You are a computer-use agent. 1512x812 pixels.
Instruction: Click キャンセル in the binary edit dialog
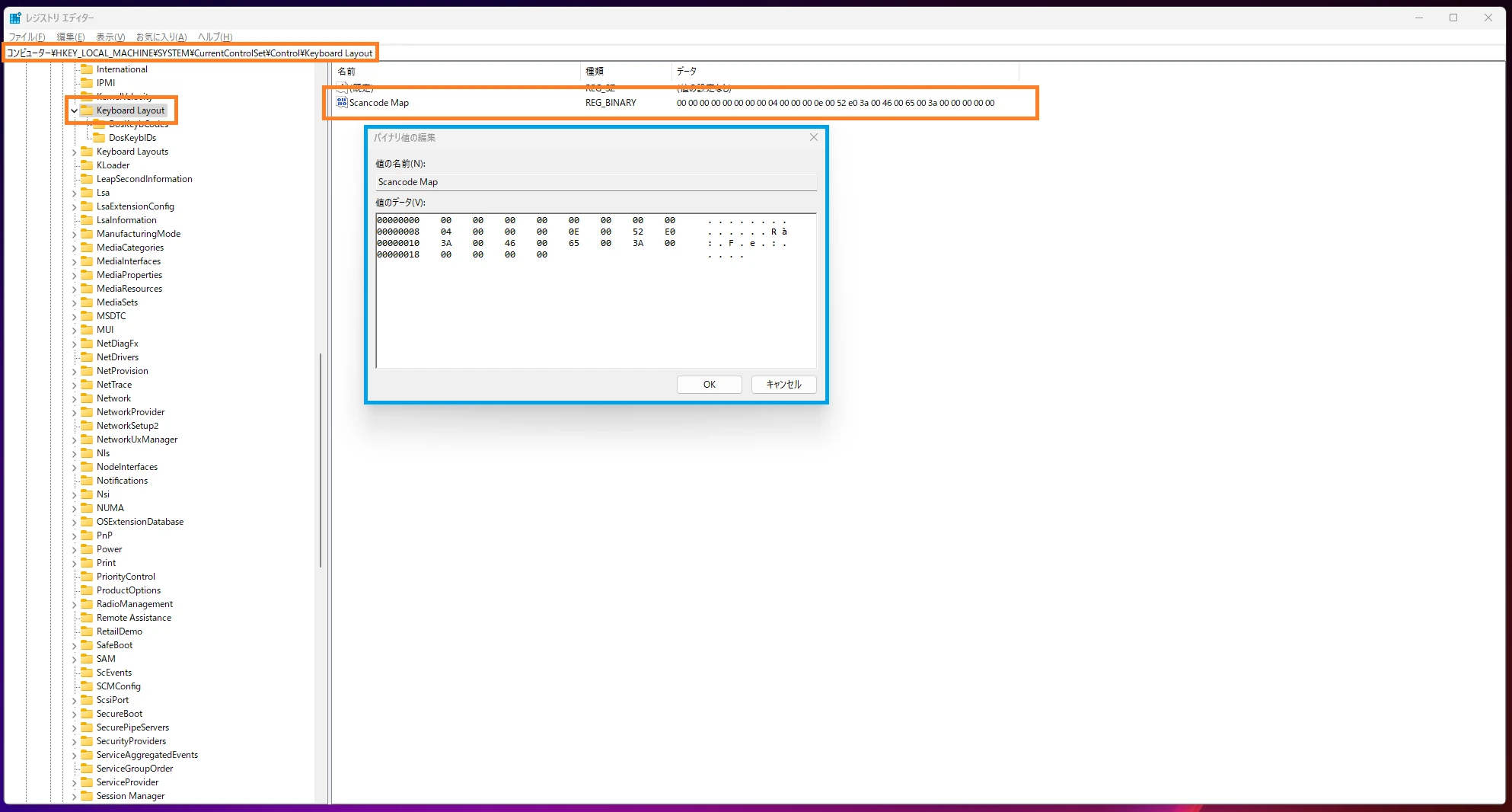click(x=783, y=385)
